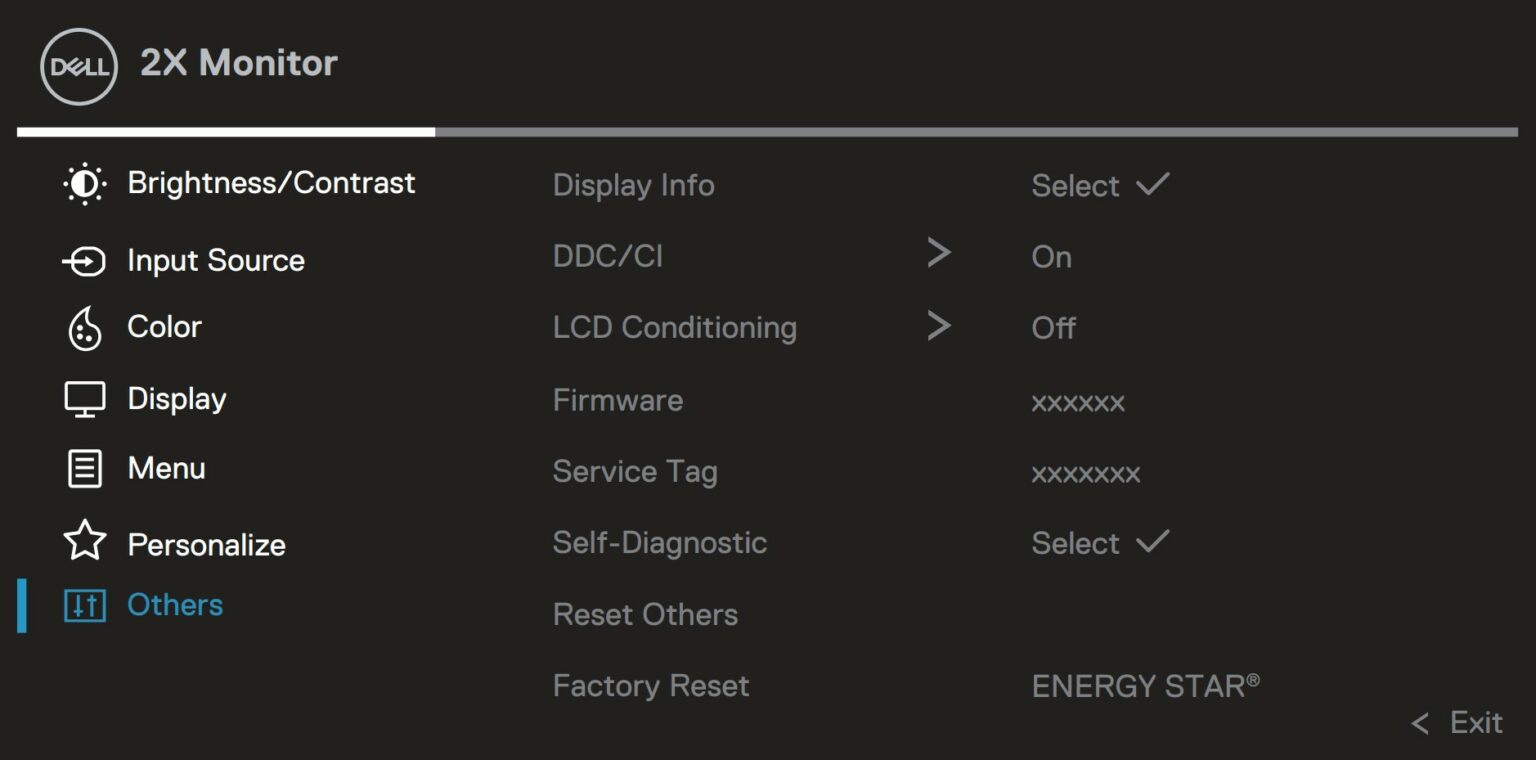Open Color settings via the droplet icon
This screenshot has height=760, width=1536.
[84, 327]
